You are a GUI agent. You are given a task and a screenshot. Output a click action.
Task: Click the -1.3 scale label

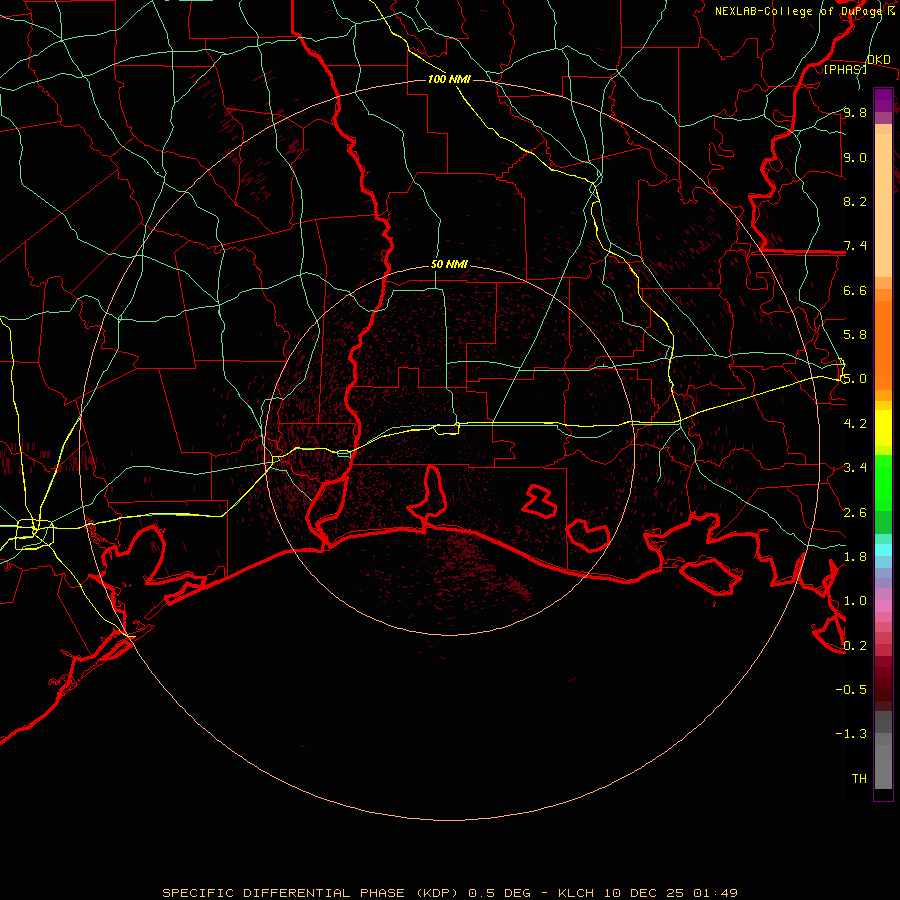click(x=851, y=734)
